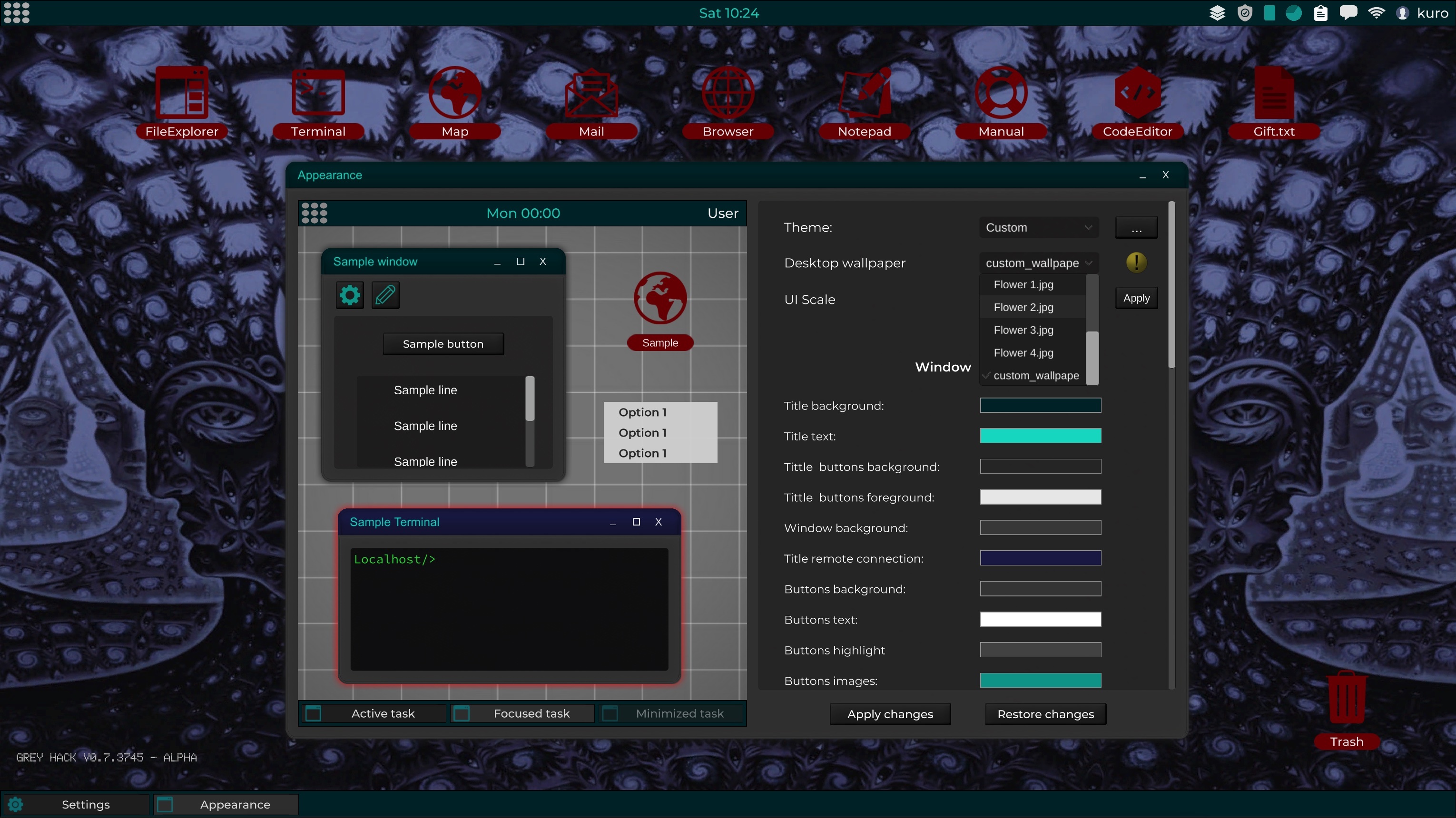
Task: Open Settings from the taskbar
Action: [x=76, y=804]
